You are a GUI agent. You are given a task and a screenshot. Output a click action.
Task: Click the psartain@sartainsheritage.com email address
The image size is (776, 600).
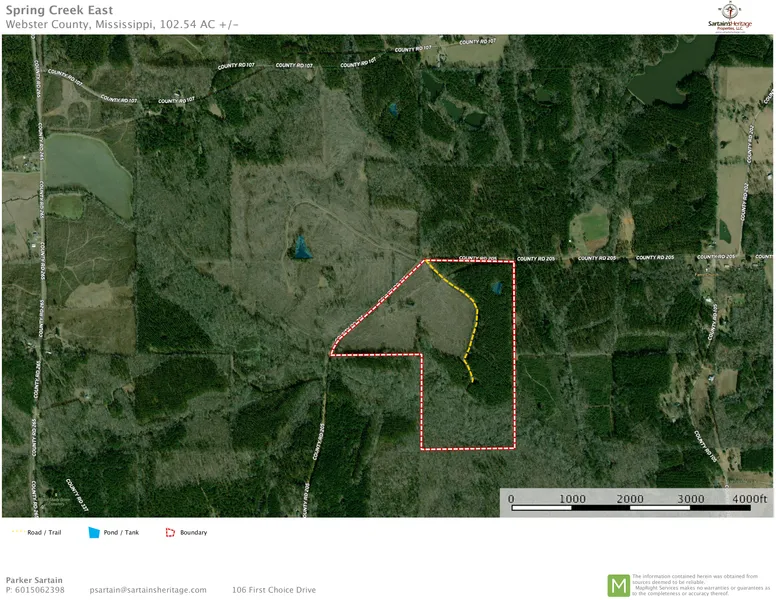coord(148,590)
